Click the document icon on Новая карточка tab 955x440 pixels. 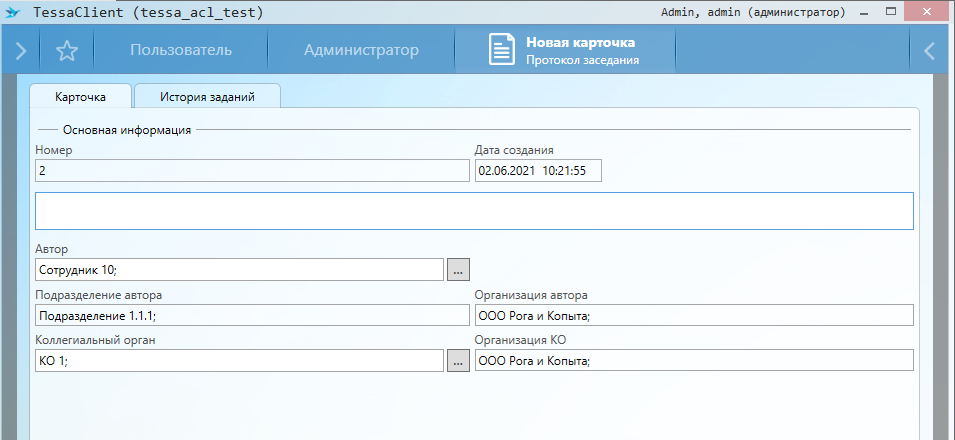point(502,51)
